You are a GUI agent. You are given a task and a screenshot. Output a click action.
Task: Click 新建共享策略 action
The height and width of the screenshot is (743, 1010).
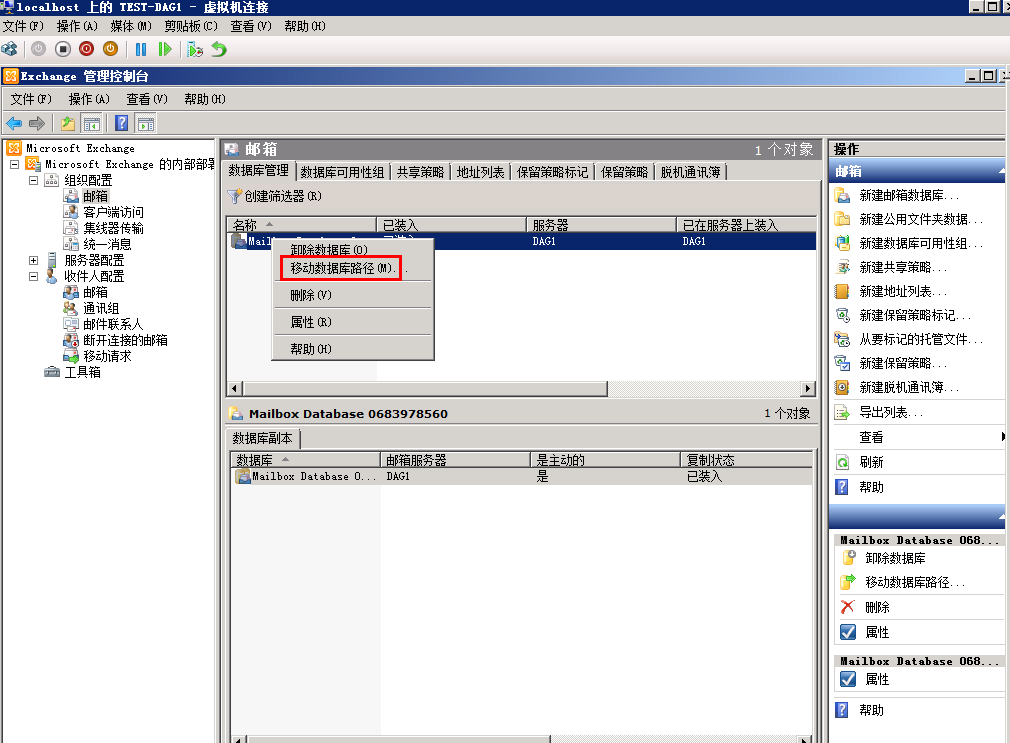pyautogui.click(x=902, y=267)
